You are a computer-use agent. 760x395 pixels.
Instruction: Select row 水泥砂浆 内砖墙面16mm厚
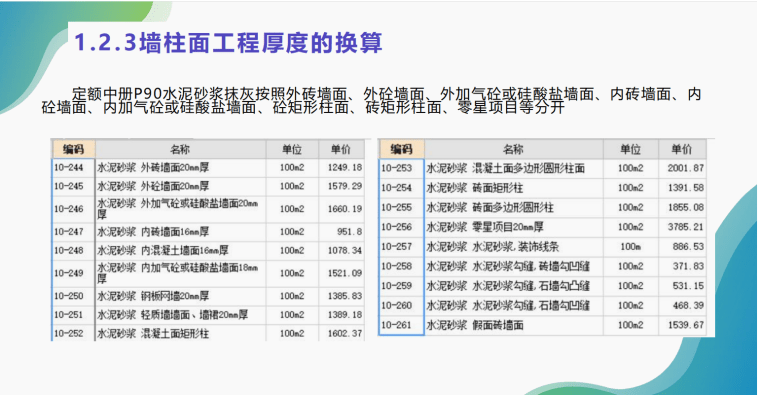(x=208, y=232)
